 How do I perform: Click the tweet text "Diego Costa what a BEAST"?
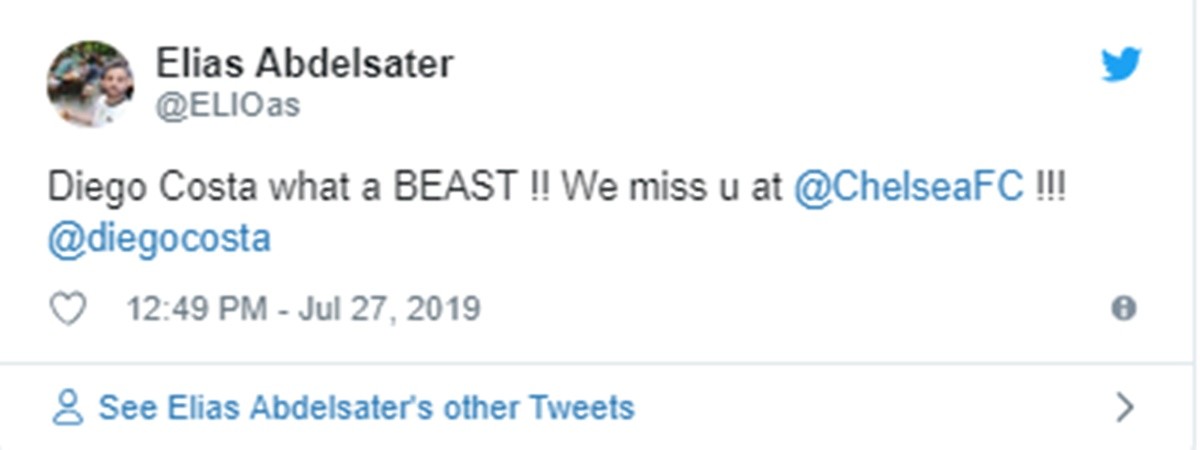(x=281, y=189)
